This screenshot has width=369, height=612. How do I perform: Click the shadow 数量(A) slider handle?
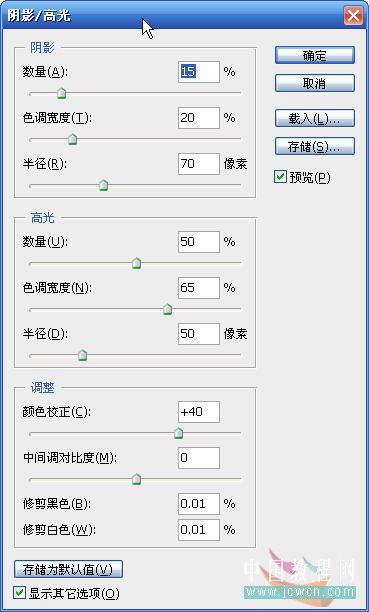pos(61,93)
